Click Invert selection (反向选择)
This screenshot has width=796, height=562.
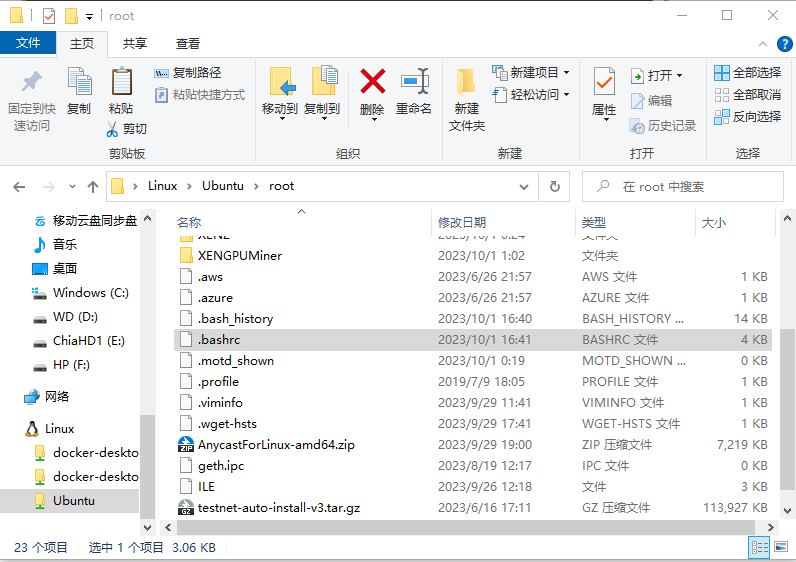747,117
